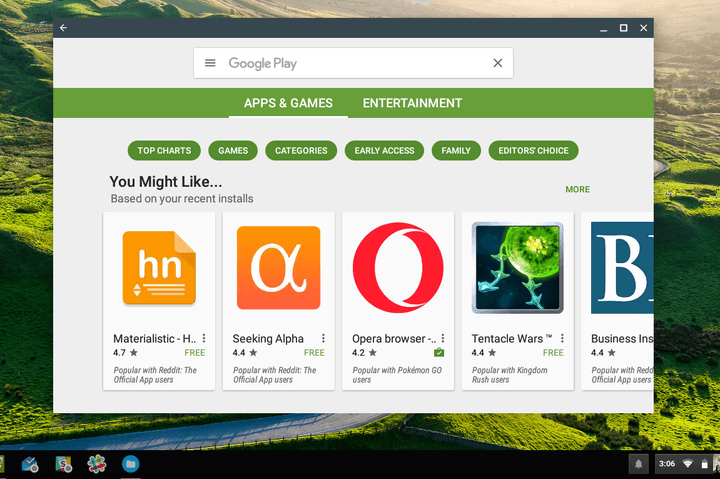This screenshot has height=479, width=720.
Task: Browse Categories
Action: pos(301,151)
